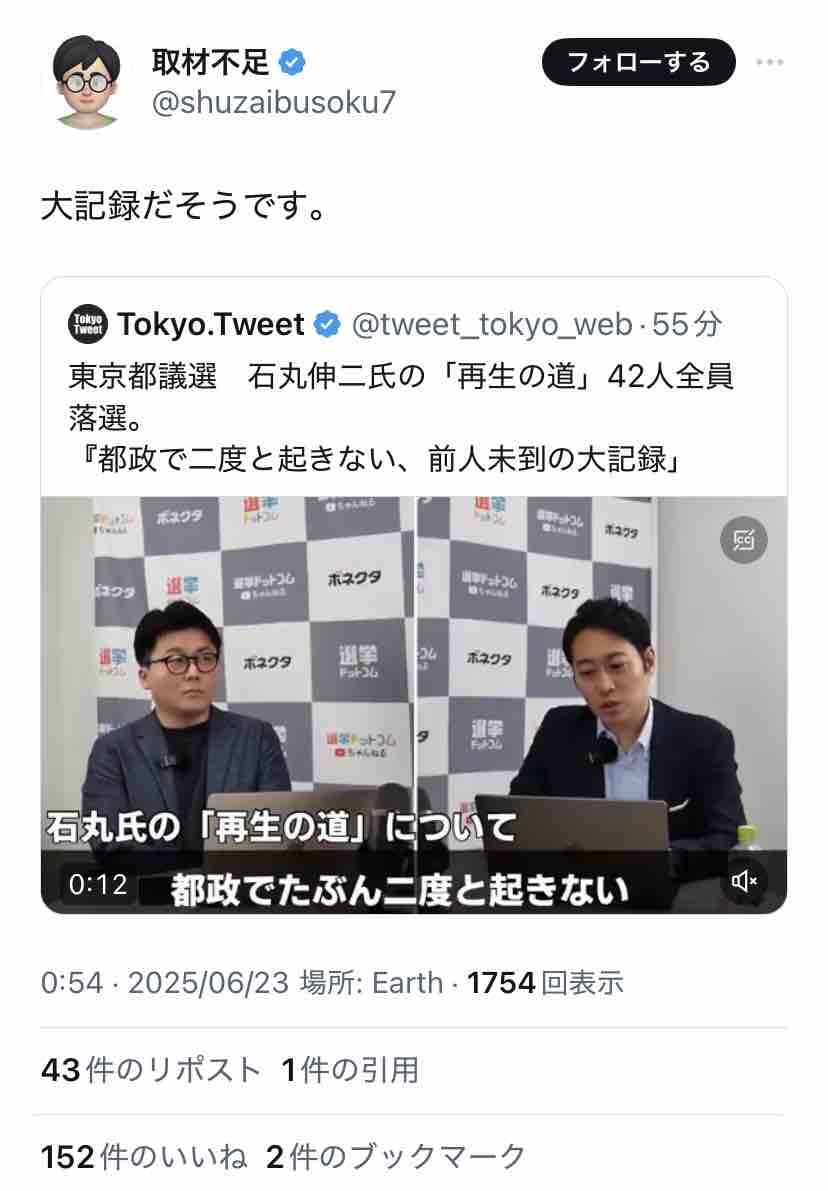Screen dimensions: 828x1191
Task: Open the three-dot more options menu
Action: [x=770, y=62]
